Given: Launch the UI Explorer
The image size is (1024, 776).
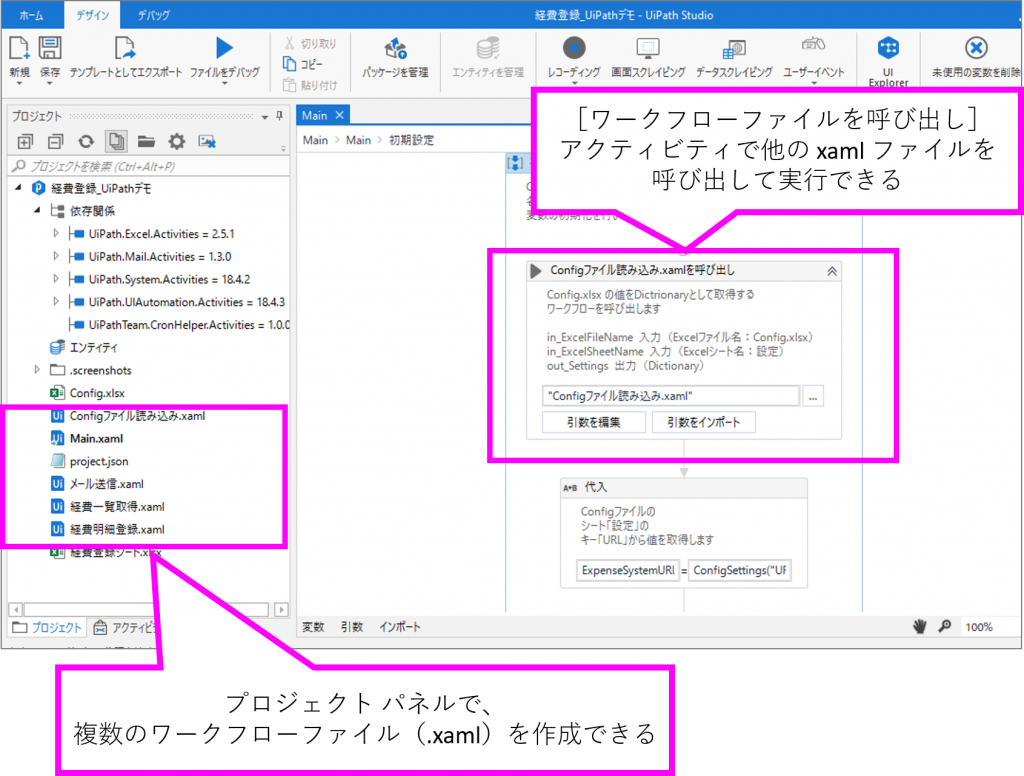Looking at the screenshot, I should click(888, 48).
